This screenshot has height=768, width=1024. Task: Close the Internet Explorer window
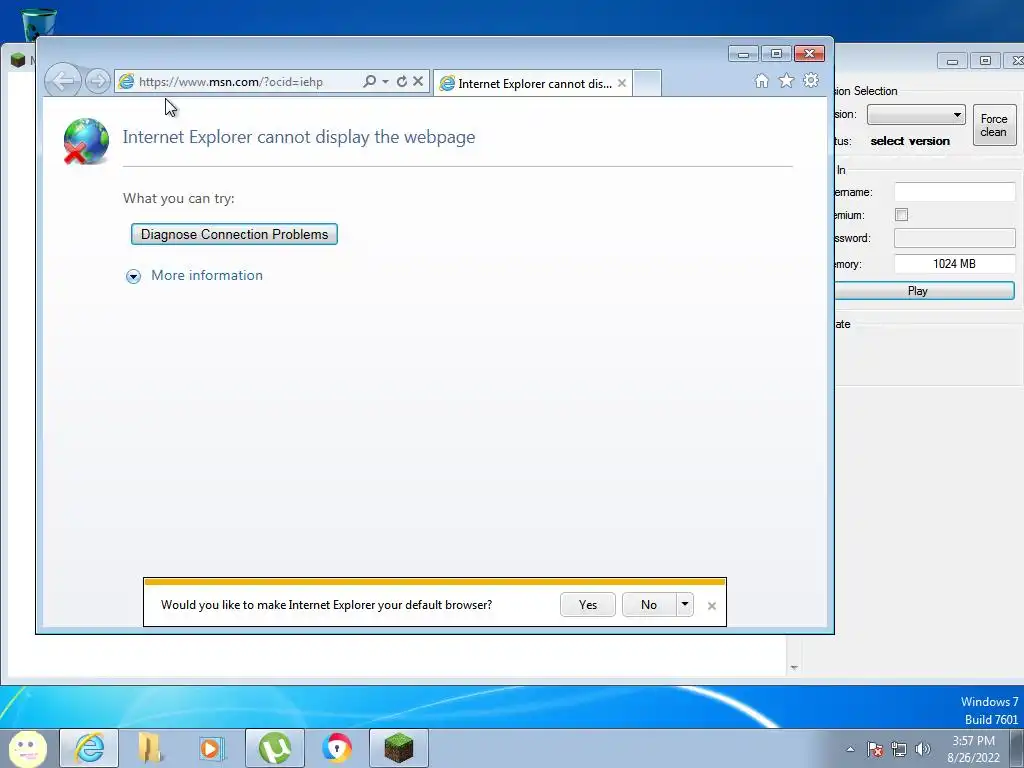point(809,54)
